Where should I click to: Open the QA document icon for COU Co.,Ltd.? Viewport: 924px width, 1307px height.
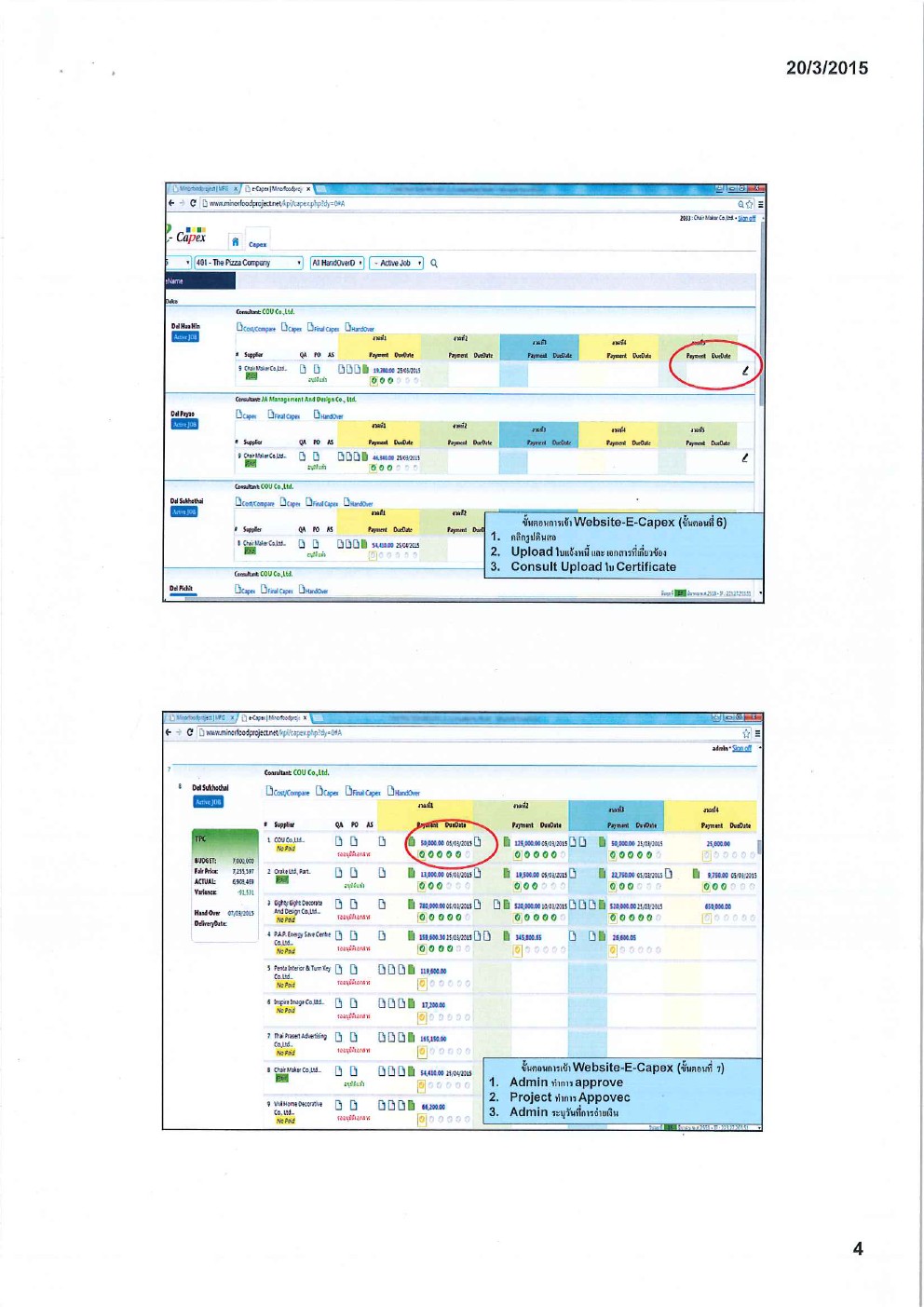tap(339, 841)
